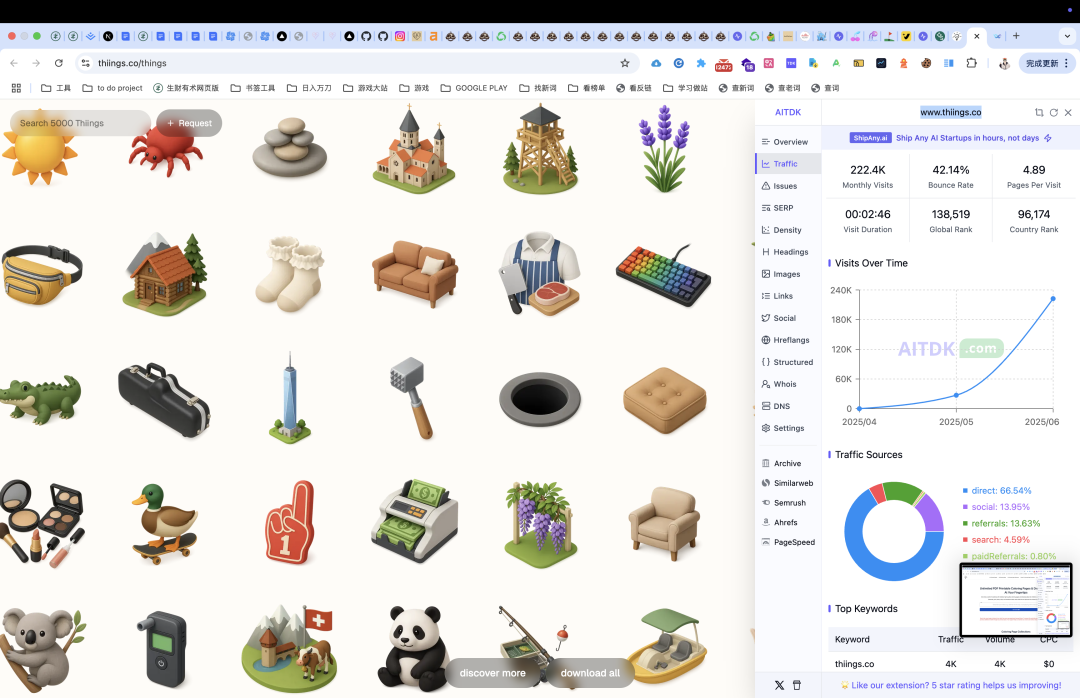This screenshot has width=1080, height=698.
Task: Select the brown sofa thing
Action: pos(415,273)
